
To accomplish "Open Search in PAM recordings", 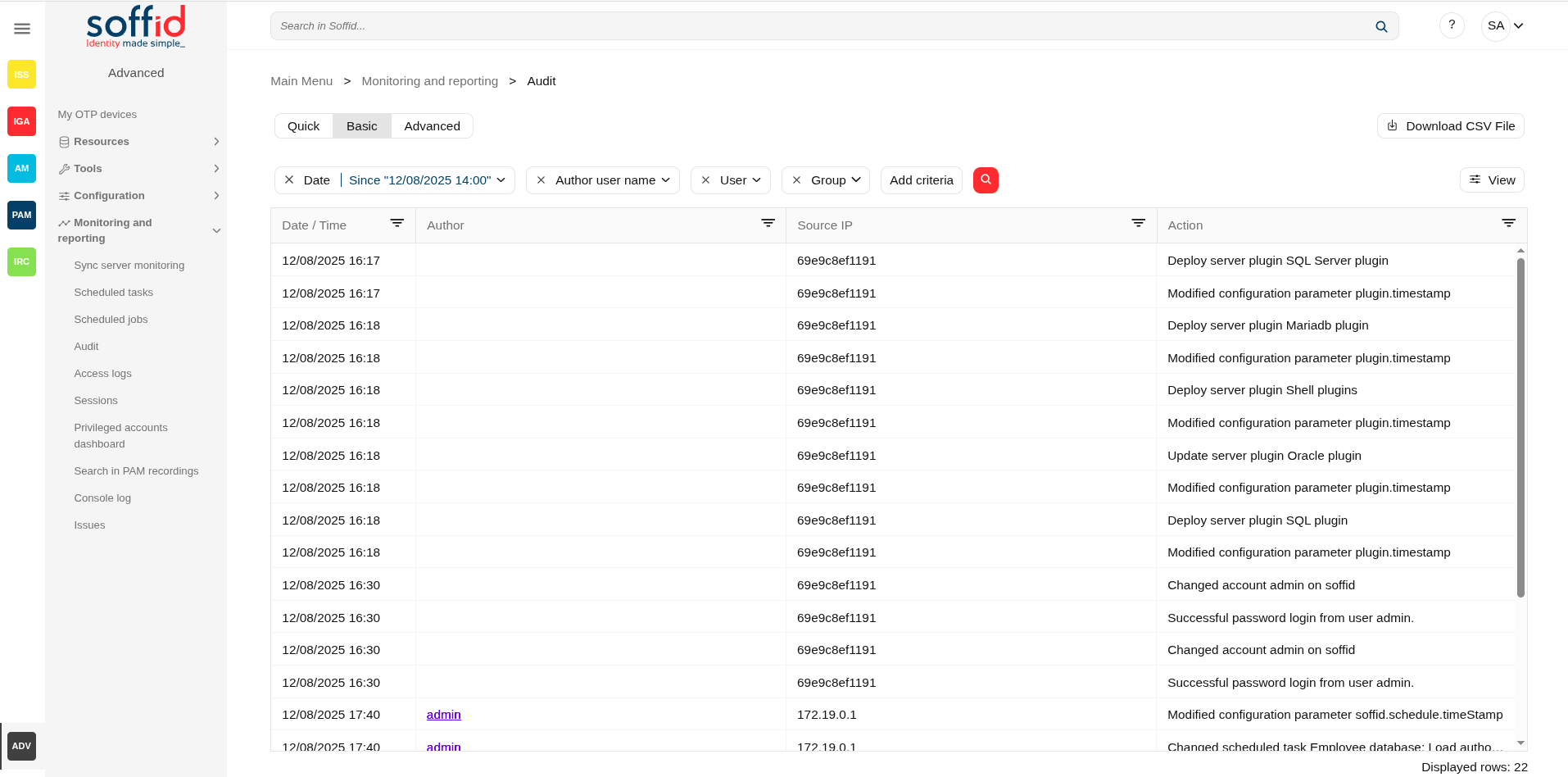I will tap(136, 471).
